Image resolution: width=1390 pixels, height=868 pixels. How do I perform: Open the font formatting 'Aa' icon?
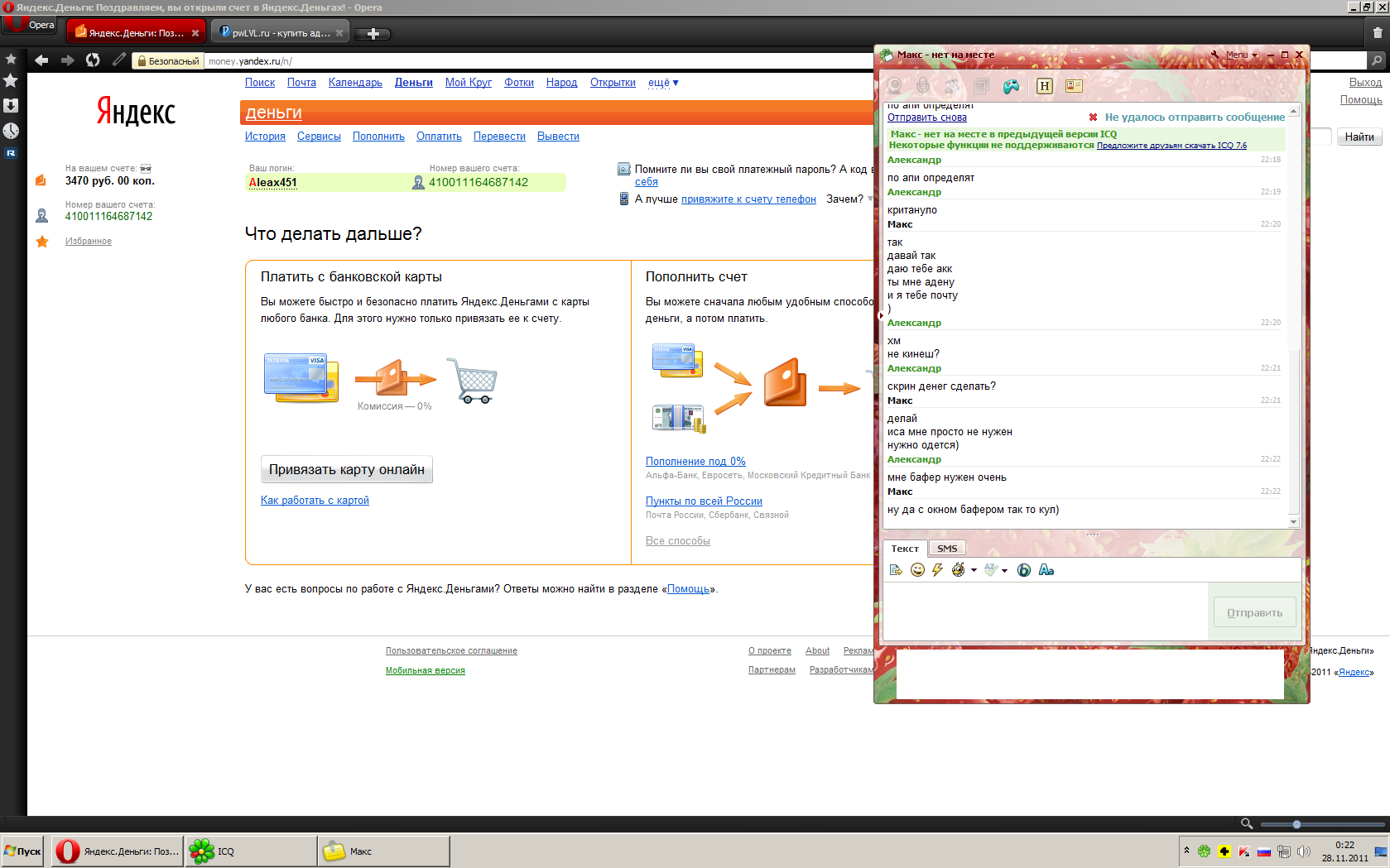pos(1046,570)
